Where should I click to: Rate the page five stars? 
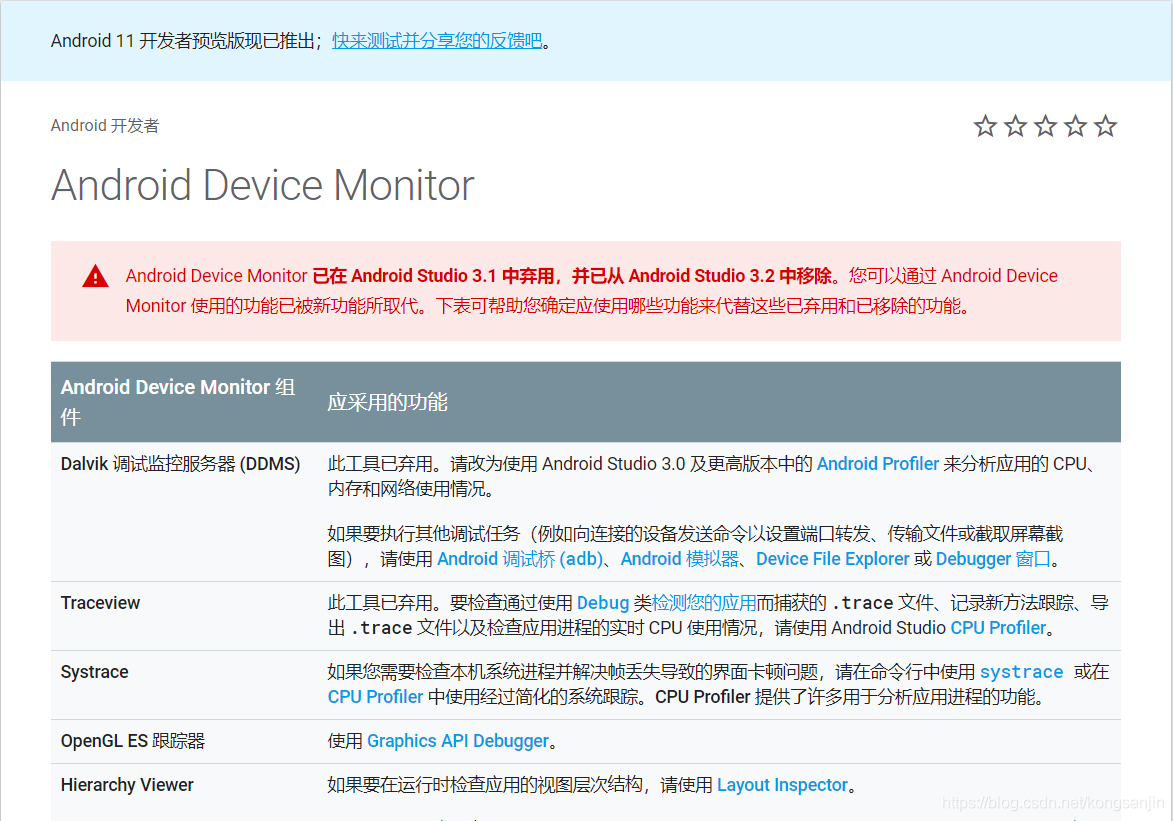pyautogui.click(x=1105, y=126)
